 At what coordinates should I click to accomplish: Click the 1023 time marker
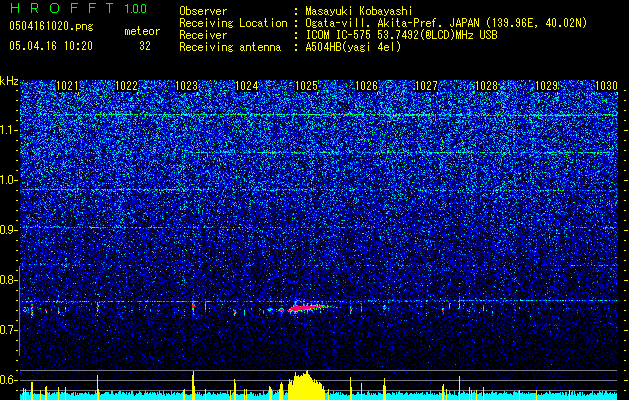(x=187, y=86)
